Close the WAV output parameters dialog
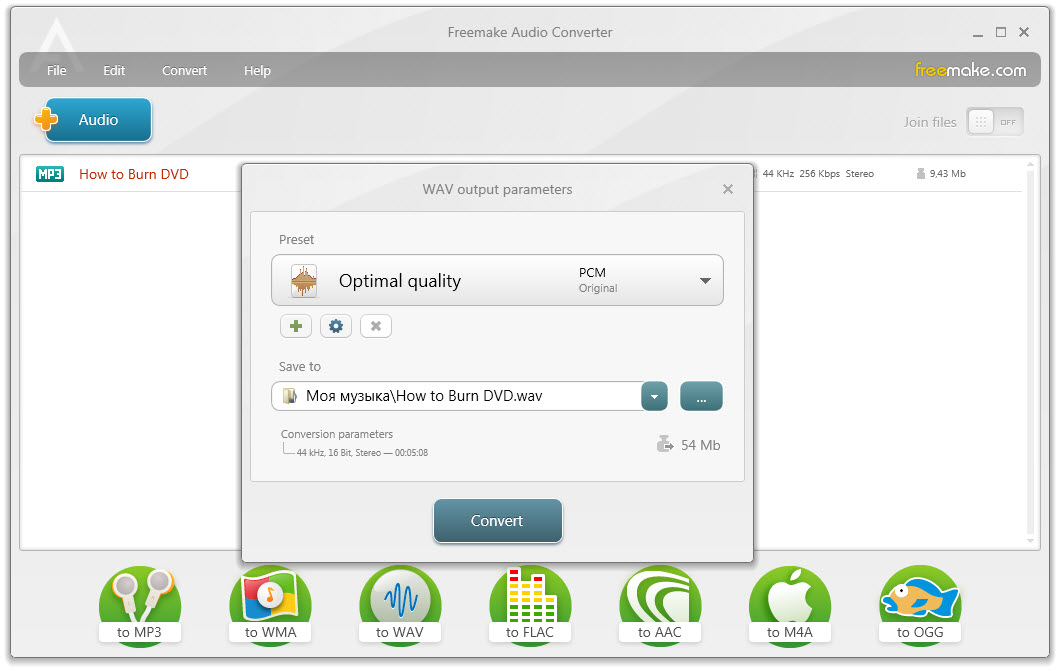Screen dimensions: 1060x670 pyautogui.click(x=727, y=189)
